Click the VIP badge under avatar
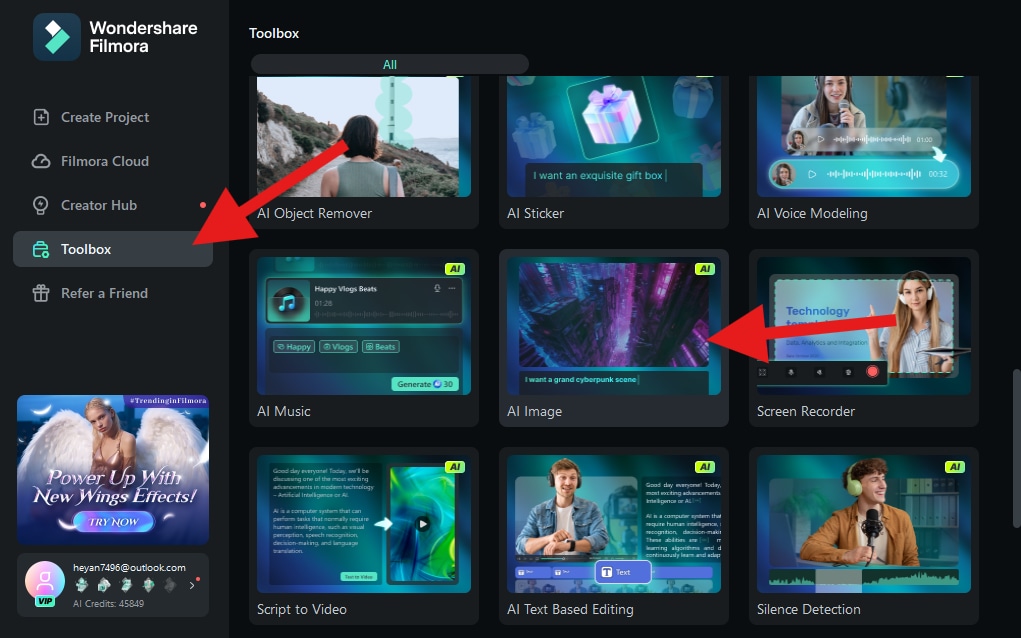The image size is (1021, 638). tap(44, 601)
